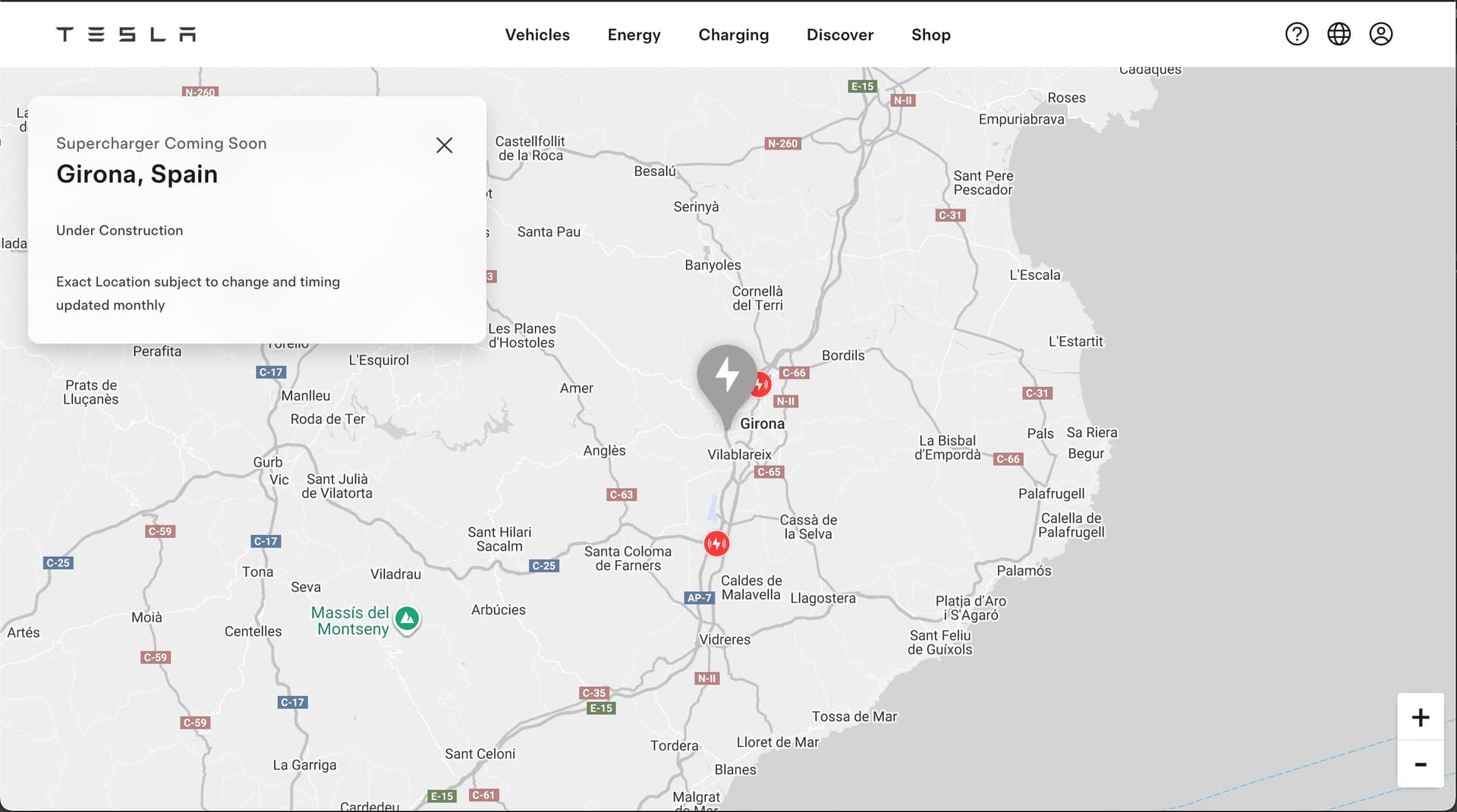Zoom out the map with minus button
Viewport: 1457px width, 812px height.
1420,764
